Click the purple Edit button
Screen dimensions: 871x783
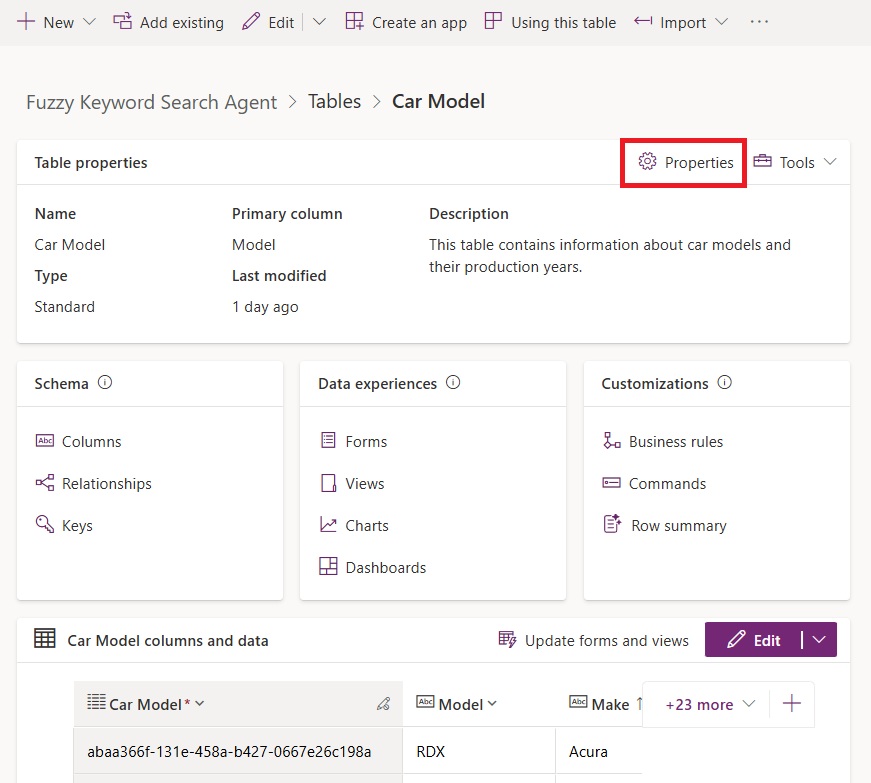[x=753, y=640]
